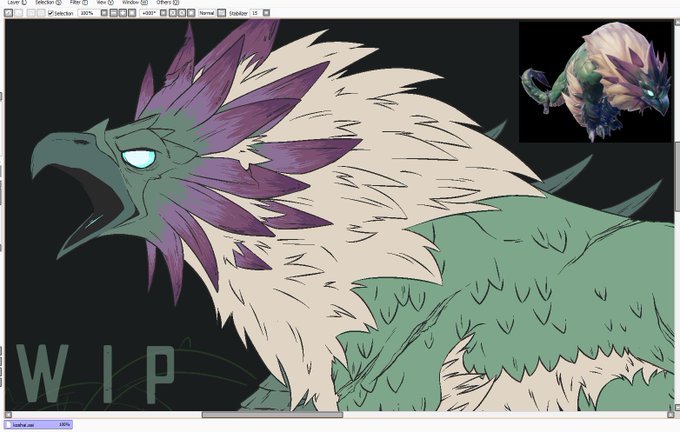This screenshot has height=432, width=680.
Task: Open the Window menu
Action: [134, 2]
